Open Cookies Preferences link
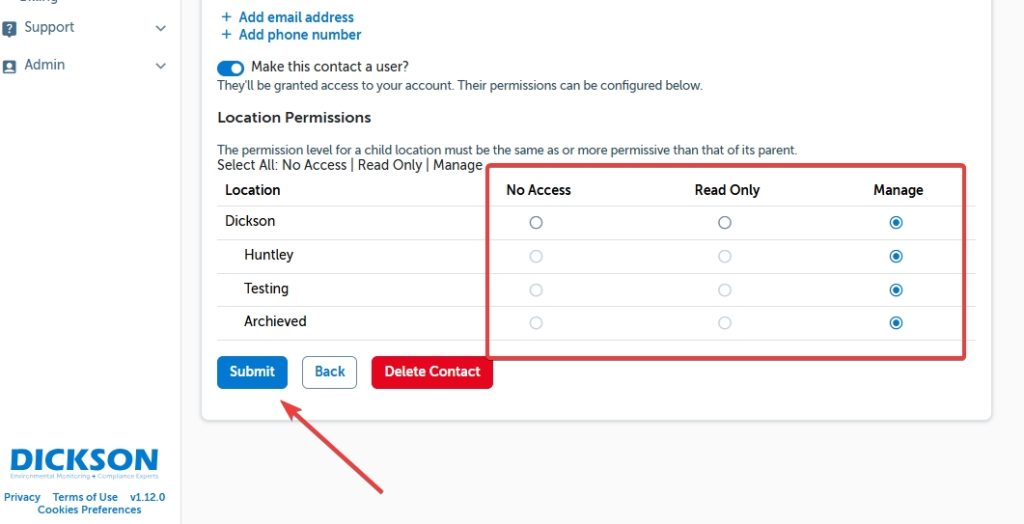The height and width of the screenshot is (524, 1024). [89, 510]
